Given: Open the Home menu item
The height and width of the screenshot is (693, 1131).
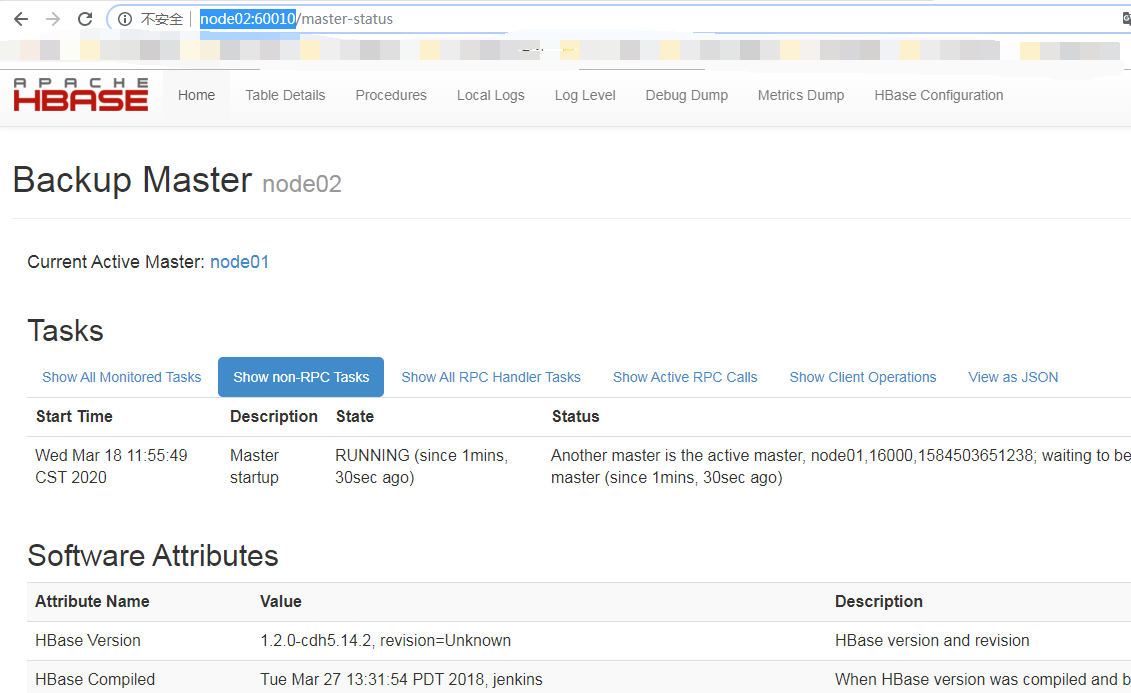Looking at the screenshot, I should 196,95.
